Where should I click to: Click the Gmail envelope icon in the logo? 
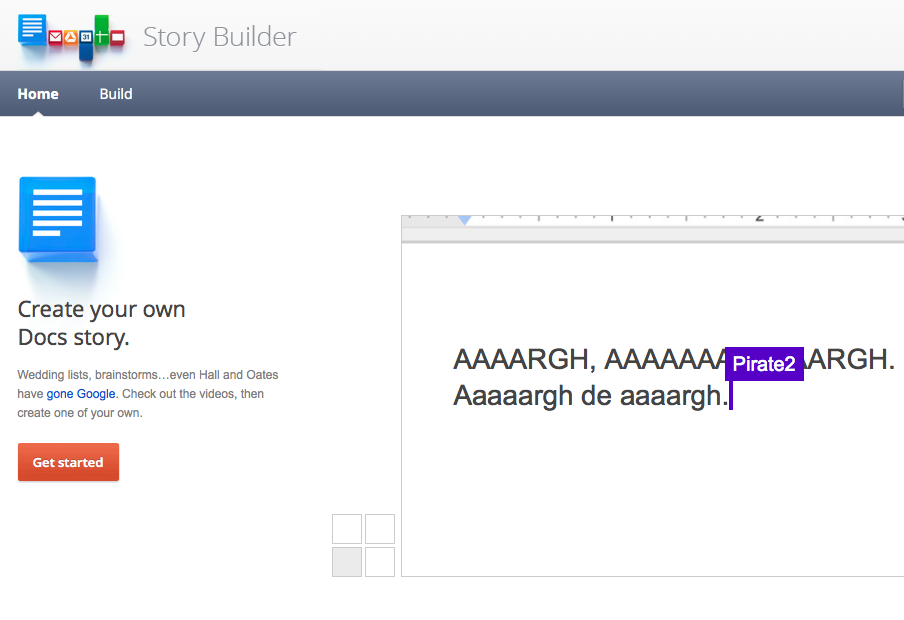[x=55, y=37]
